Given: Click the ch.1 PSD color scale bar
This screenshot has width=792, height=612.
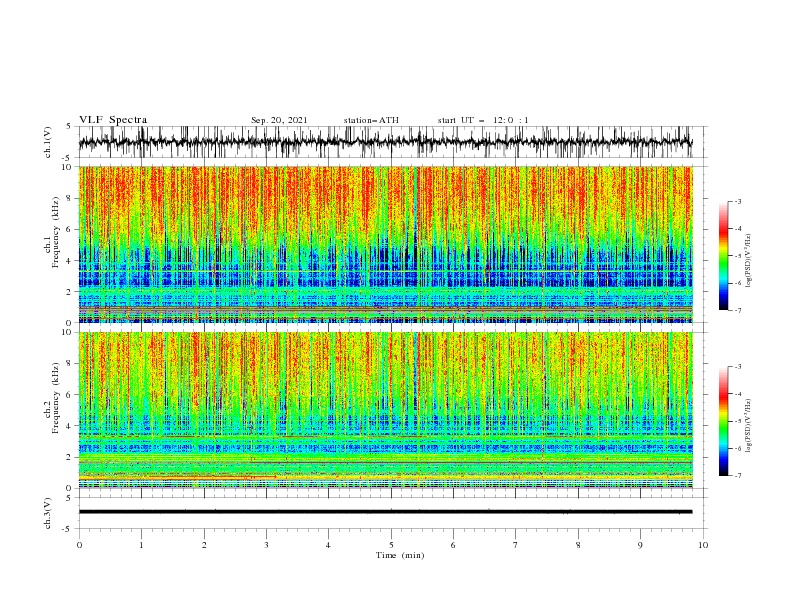Looking at the screenshot, I should click(x=723, y=256).
